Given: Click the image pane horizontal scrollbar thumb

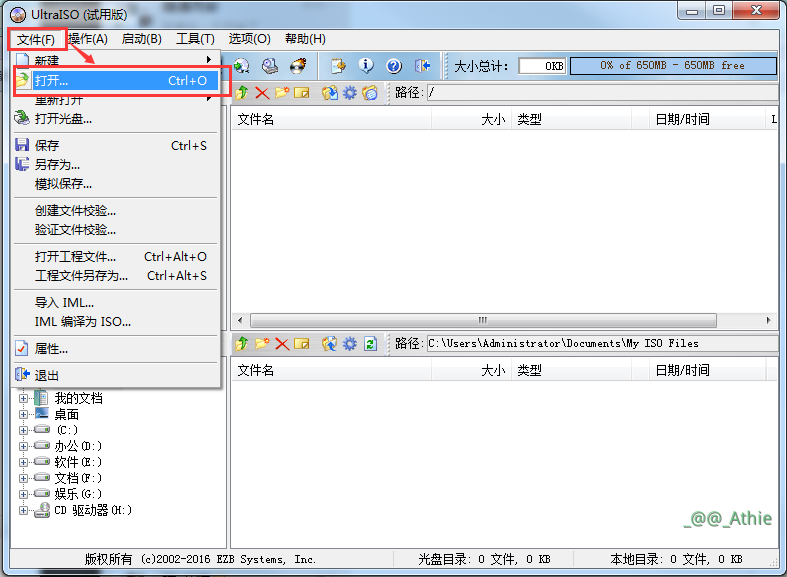Looking at the screenshot, I should click(483, 320).
